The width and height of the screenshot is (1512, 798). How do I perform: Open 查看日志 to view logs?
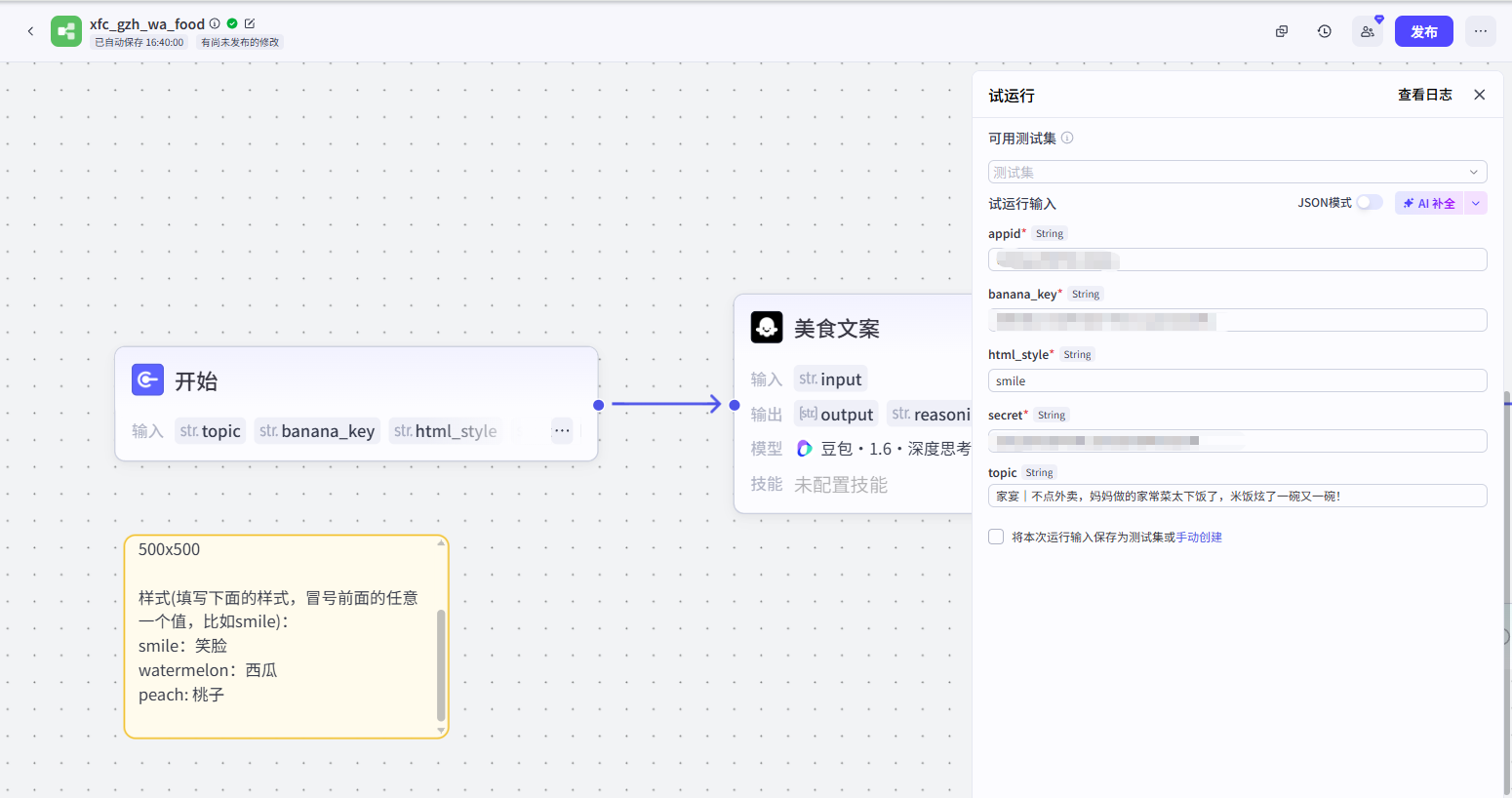(1425, 95)
